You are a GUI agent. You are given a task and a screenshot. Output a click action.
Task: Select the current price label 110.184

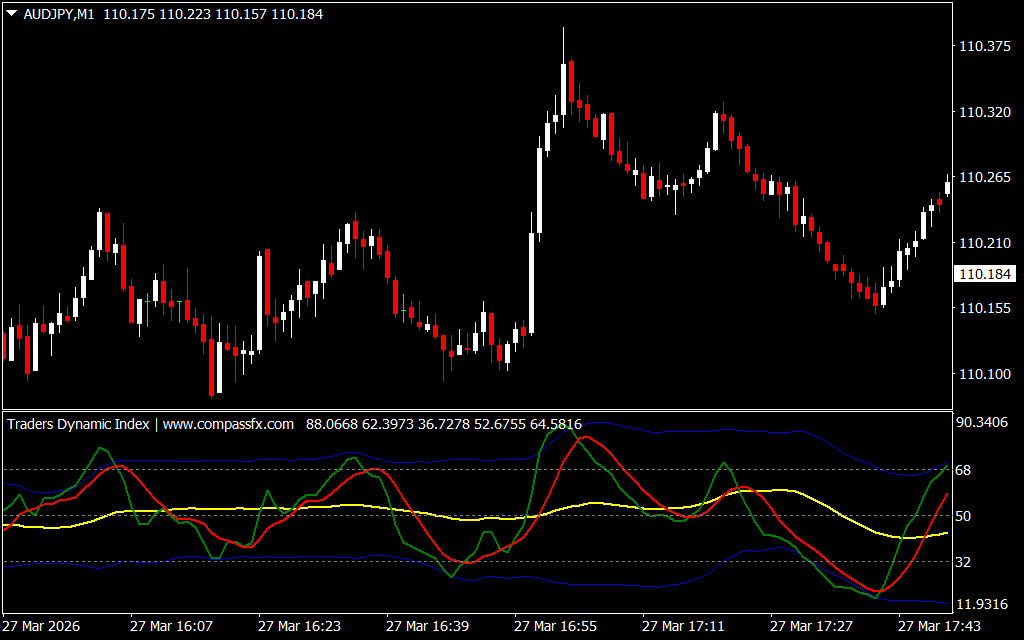(x=984, y=274)
